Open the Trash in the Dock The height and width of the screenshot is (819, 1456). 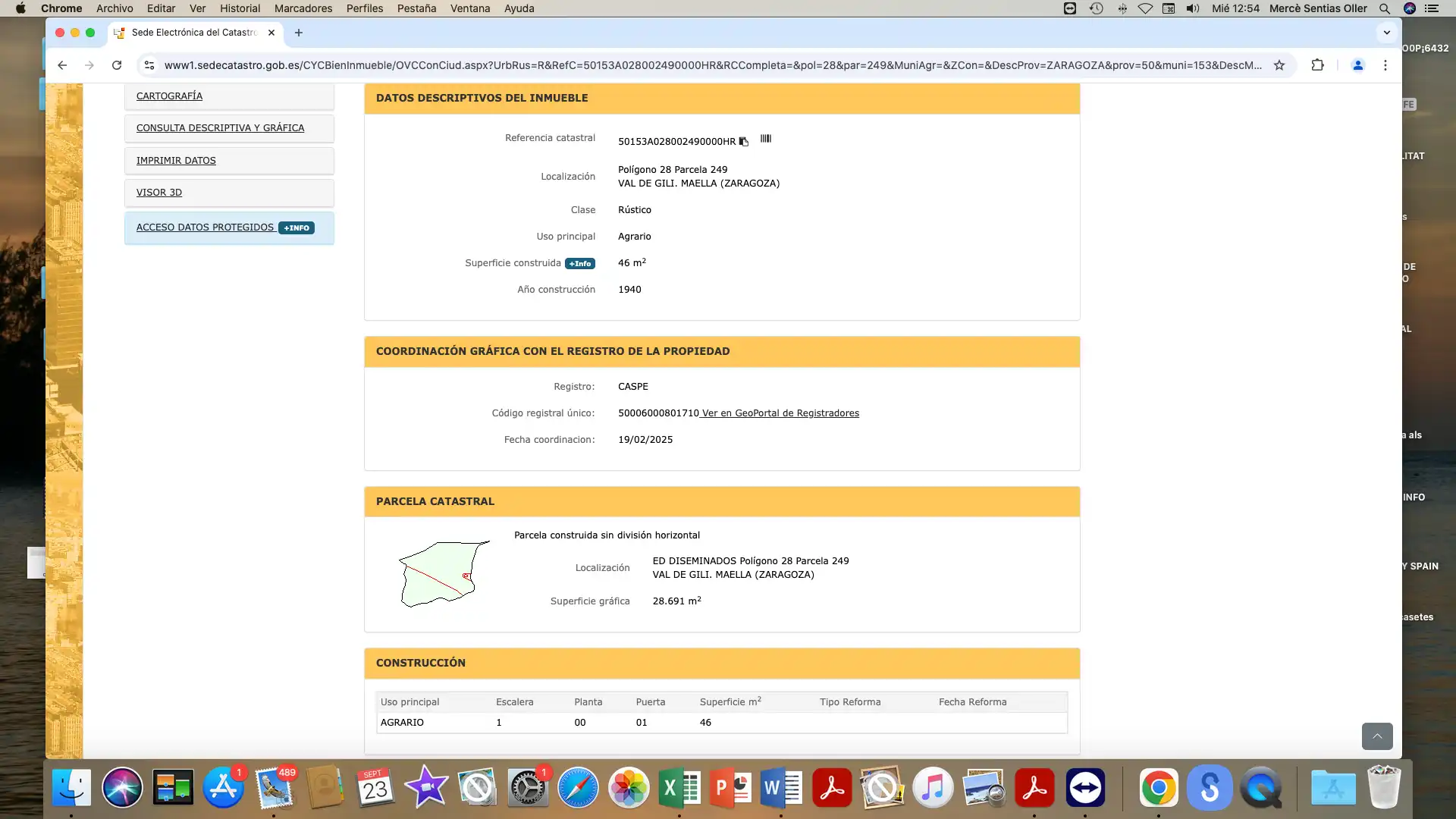[1384, 788]
